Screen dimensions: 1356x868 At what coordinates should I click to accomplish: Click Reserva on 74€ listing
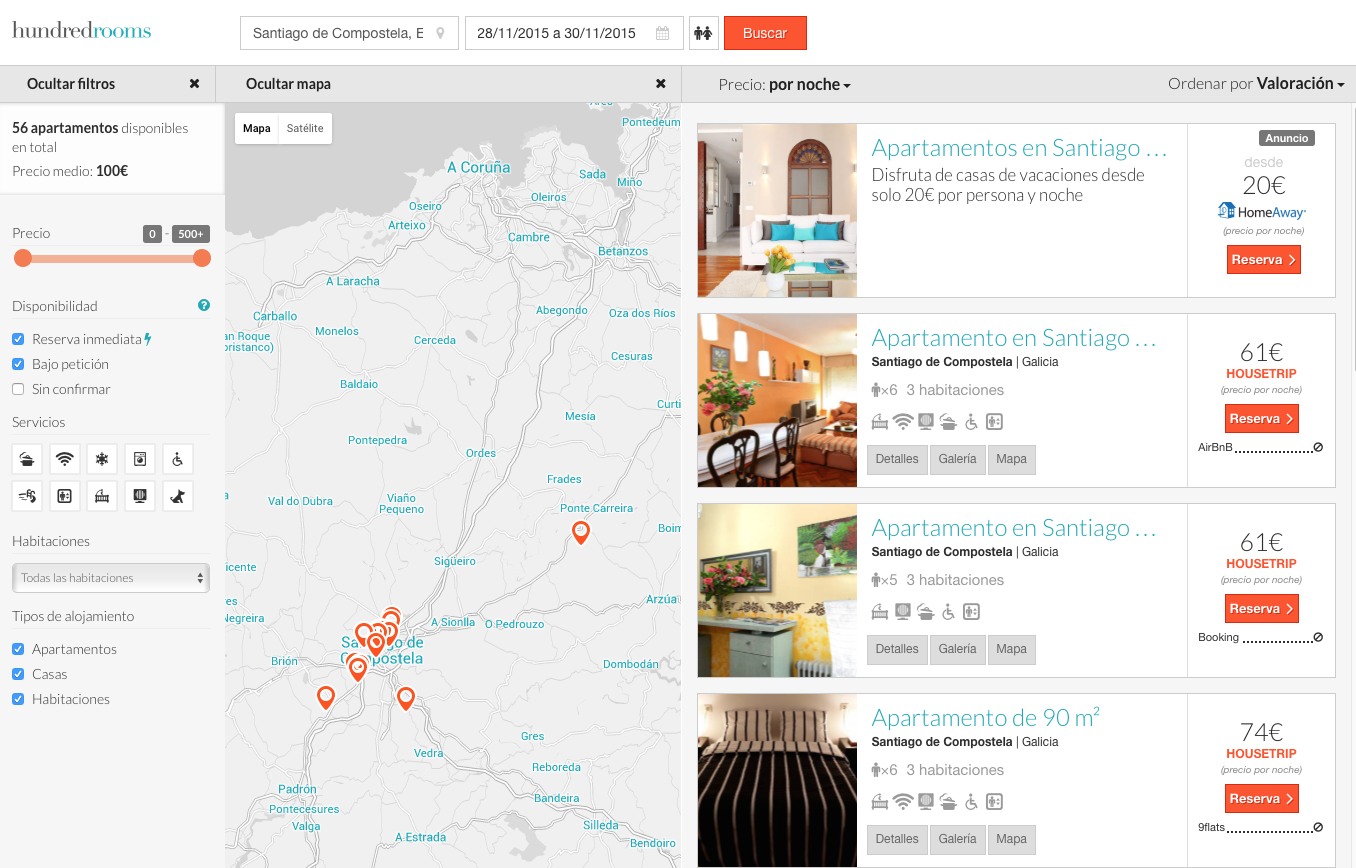(x=1262, y=799)
